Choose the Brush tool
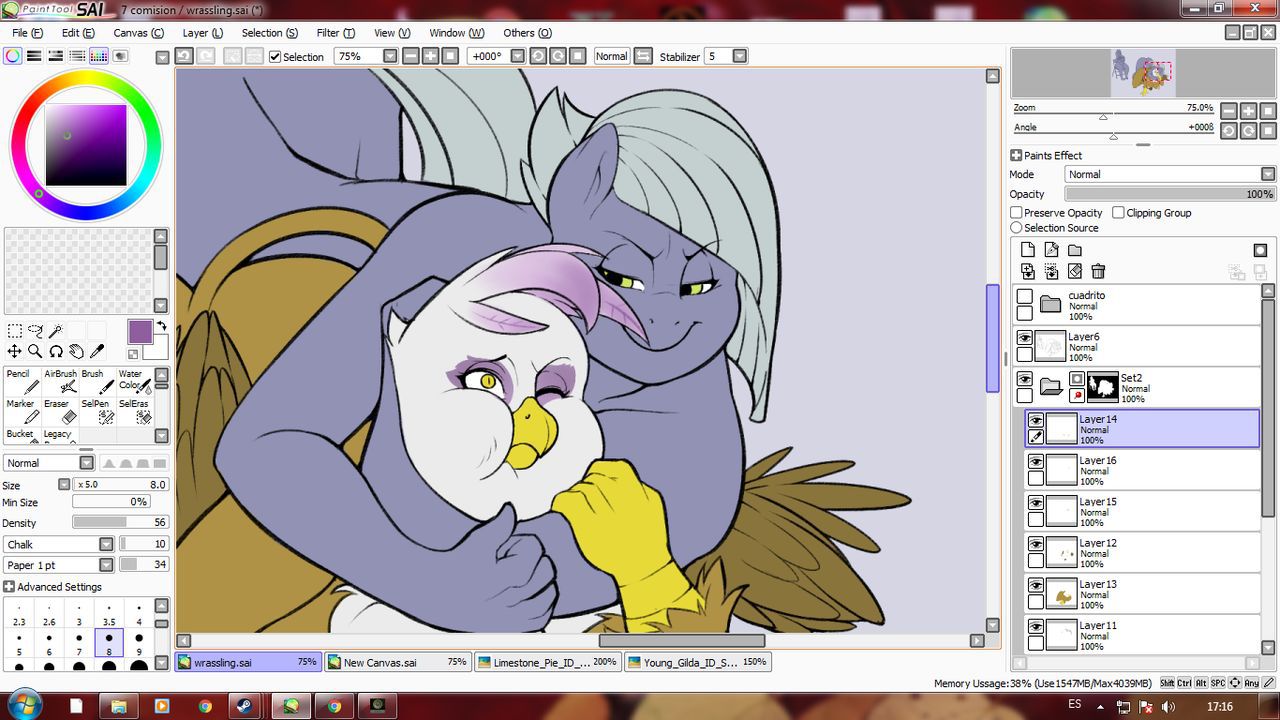This screenshot has width=1280, height=720. (98, 381)
